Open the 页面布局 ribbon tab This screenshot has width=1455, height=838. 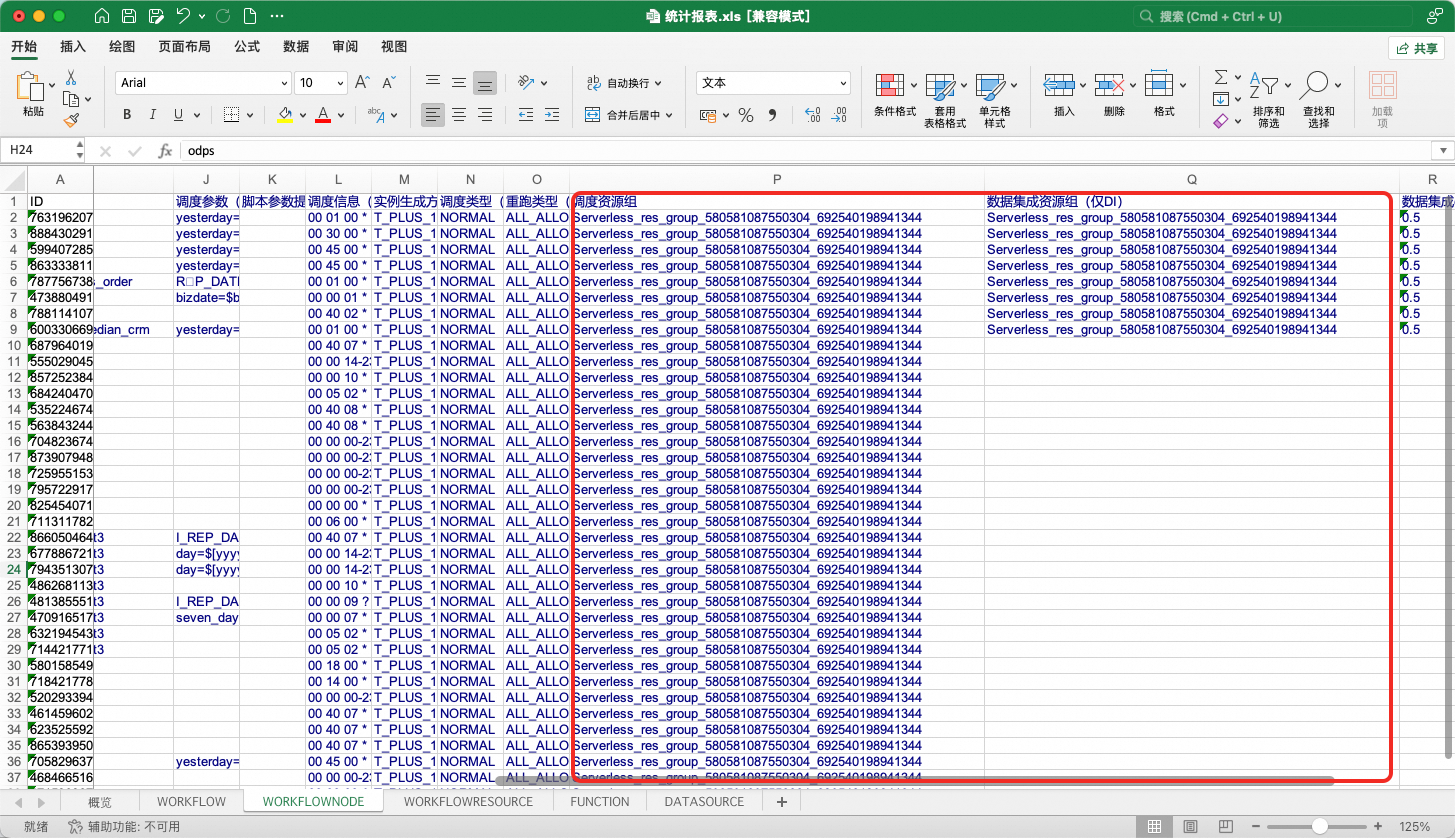(184, 46)
